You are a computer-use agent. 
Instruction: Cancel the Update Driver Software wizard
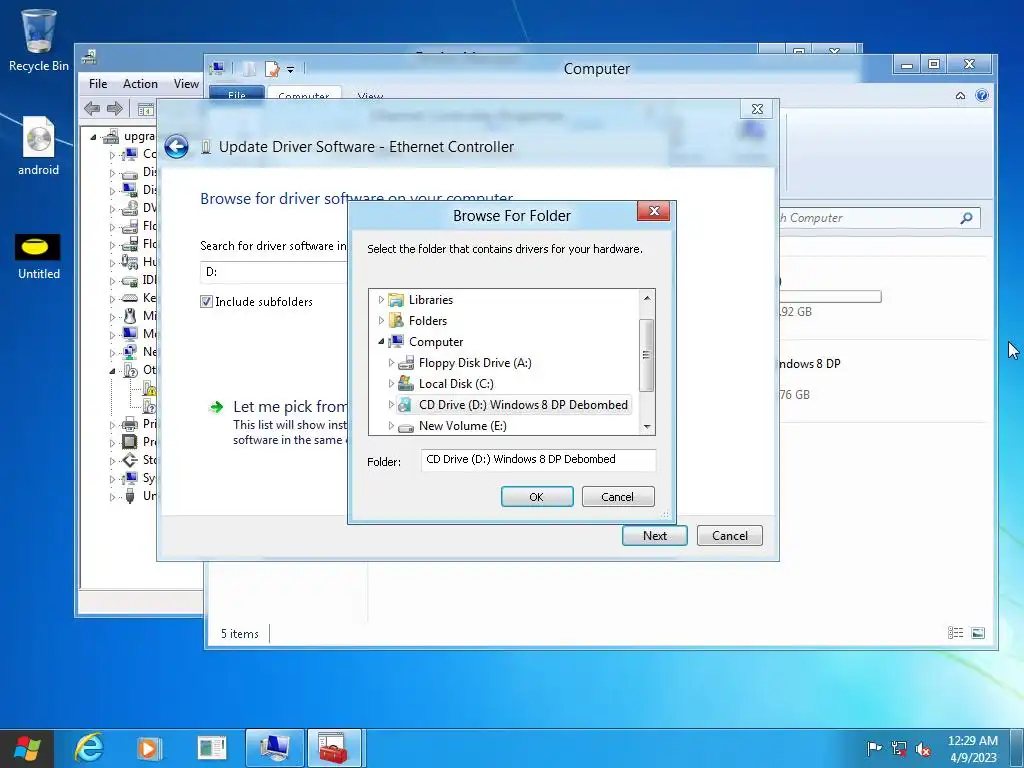729,536
